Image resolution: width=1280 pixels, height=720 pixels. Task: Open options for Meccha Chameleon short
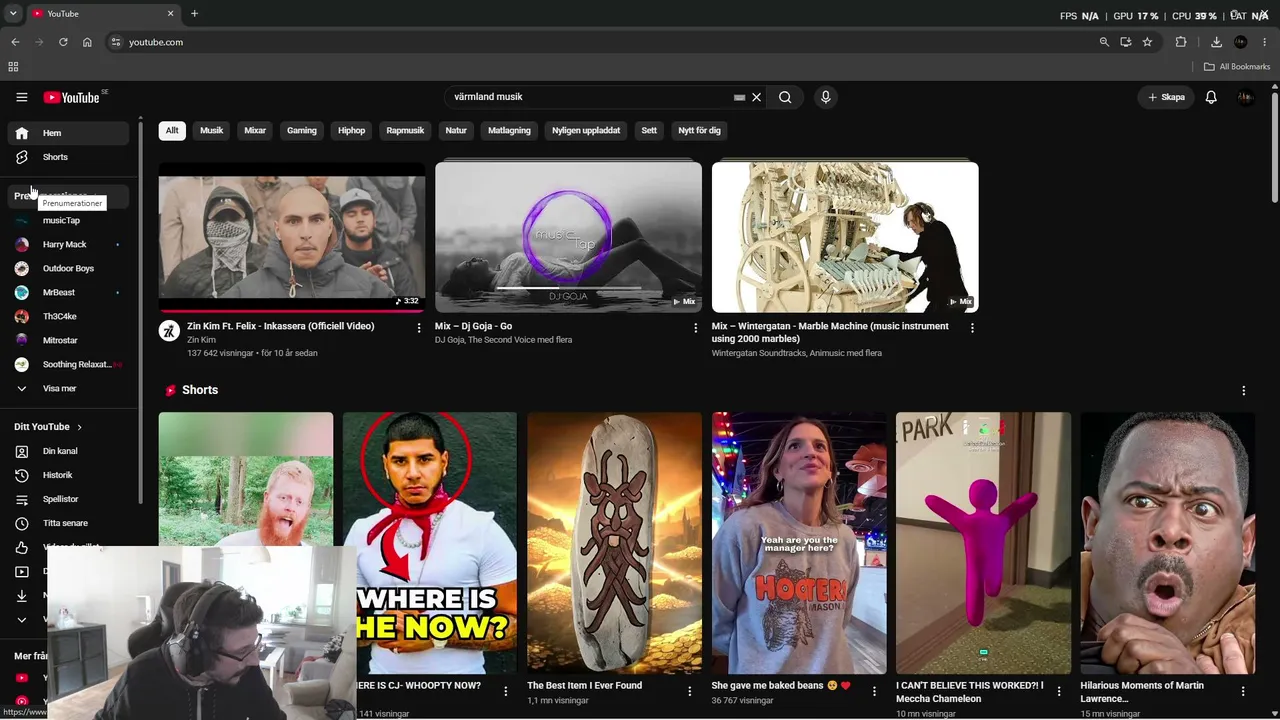tap(1059, 691)
